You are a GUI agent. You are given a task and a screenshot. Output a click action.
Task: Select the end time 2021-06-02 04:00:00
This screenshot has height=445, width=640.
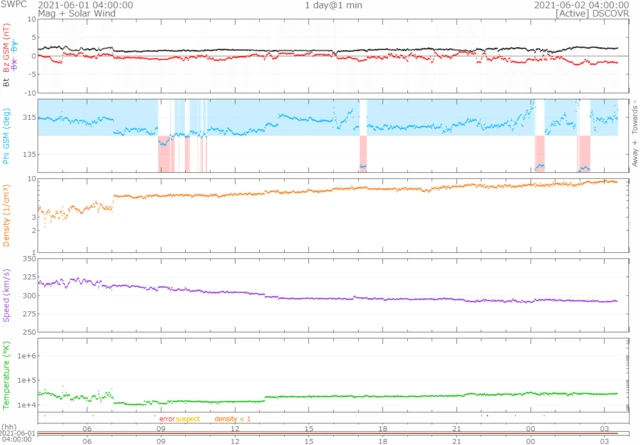pyautogui.click(x=575, y=5)
